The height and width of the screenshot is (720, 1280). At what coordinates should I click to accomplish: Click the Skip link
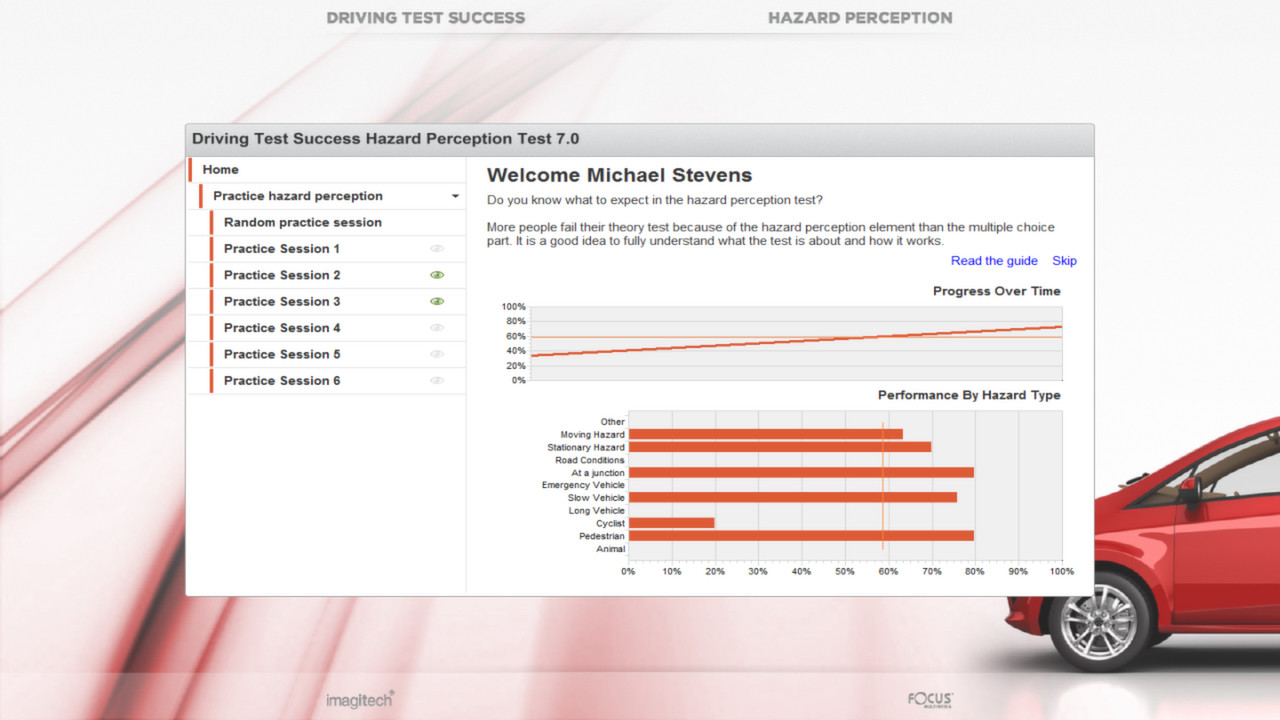pyautogui.click(x=1064, y=261)
